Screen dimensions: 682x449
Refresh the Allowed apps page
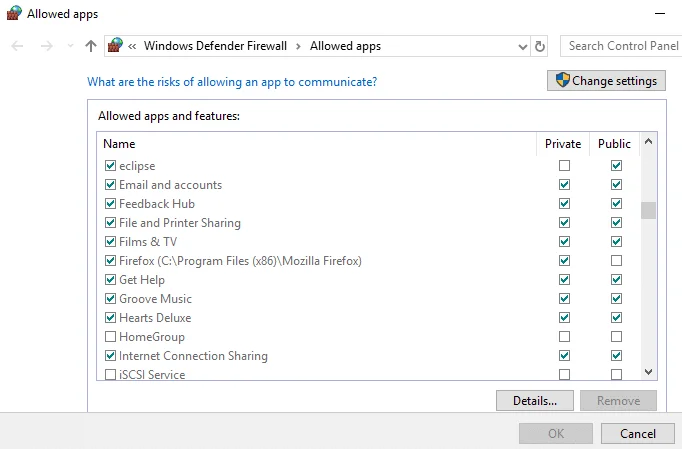(x=539, y=46)
